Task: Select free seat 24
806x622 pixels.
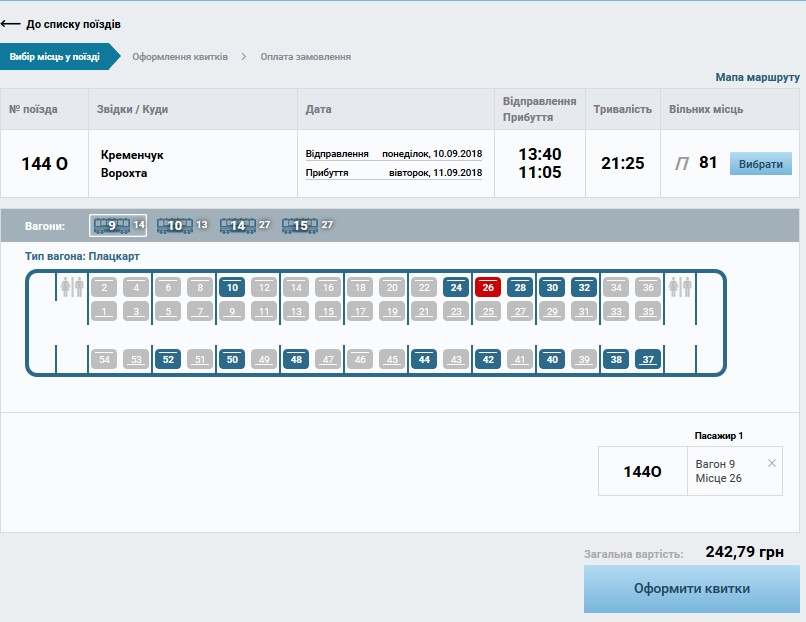Action: (456, 288)
